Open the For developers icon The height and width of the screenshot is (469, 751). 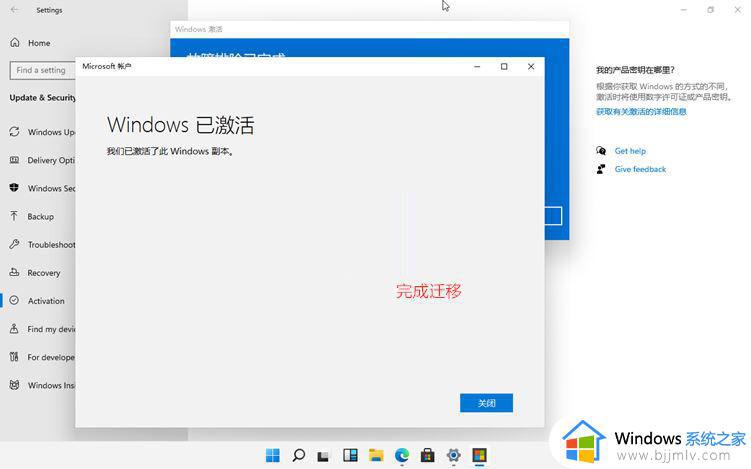[x=14, y=356]
